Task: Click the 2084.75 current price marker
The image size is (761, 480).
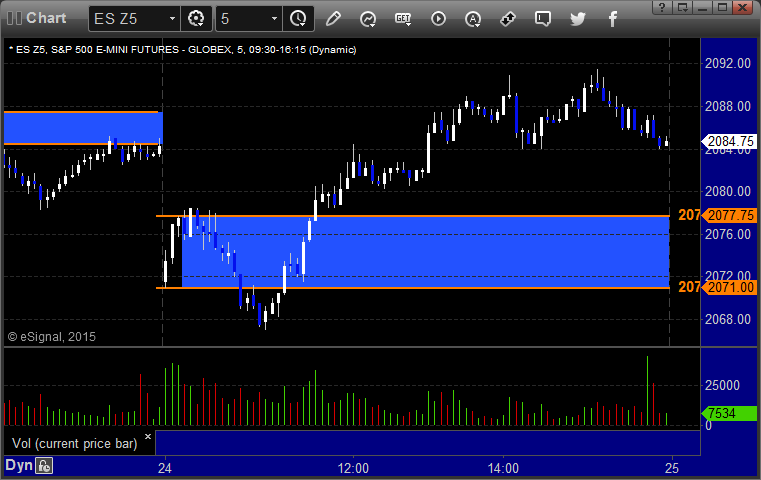Action: pyautogui.click(x=729, y=141)
